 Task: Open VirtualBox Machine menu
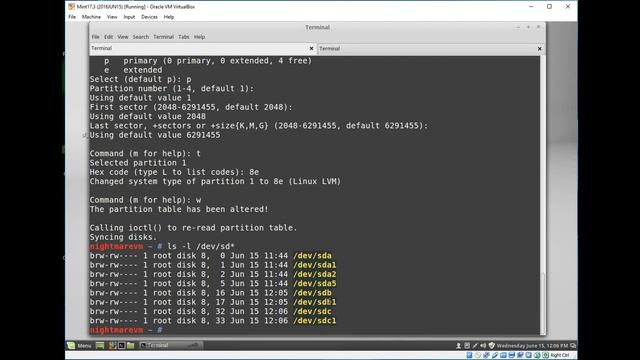[x=91, y=17]
